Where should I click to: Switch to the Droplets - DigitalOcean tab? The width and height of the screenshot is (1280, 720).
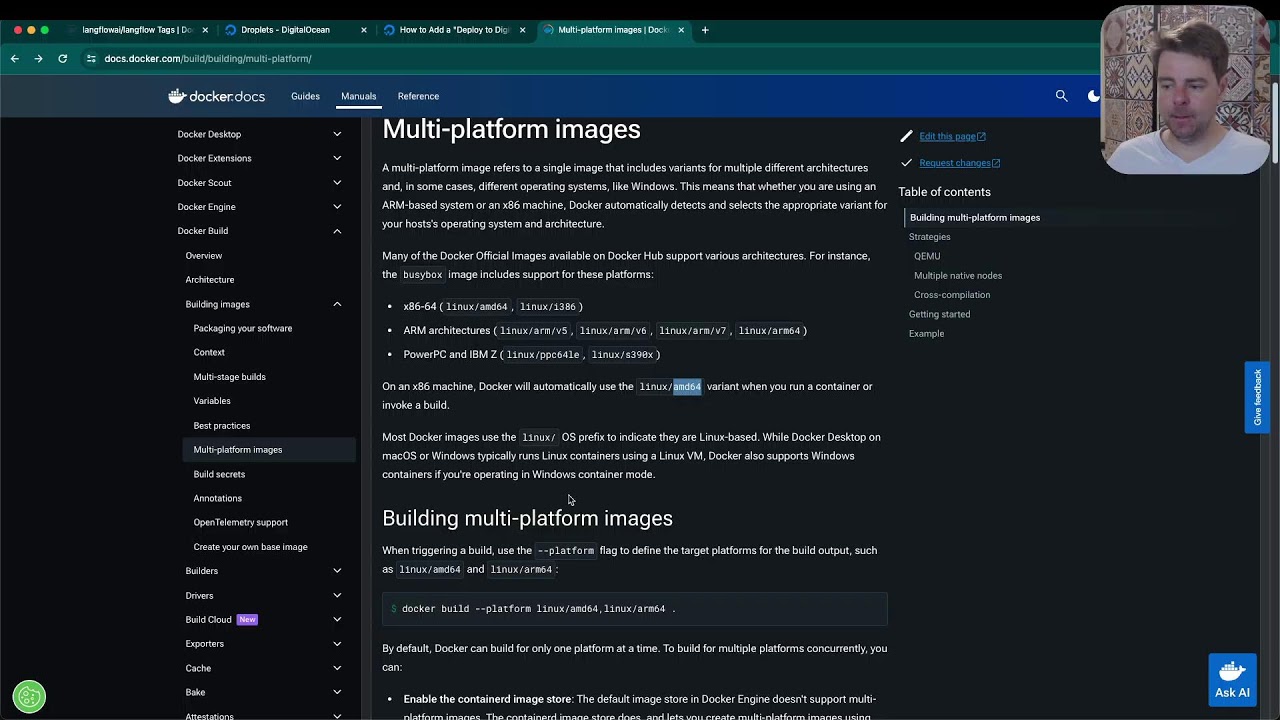[x=285, y=30]
